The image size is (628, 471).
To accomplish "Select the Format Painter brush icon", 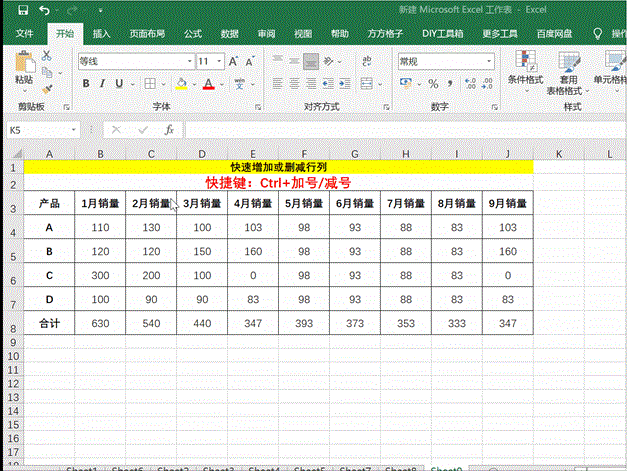I will tap(48, 89).
